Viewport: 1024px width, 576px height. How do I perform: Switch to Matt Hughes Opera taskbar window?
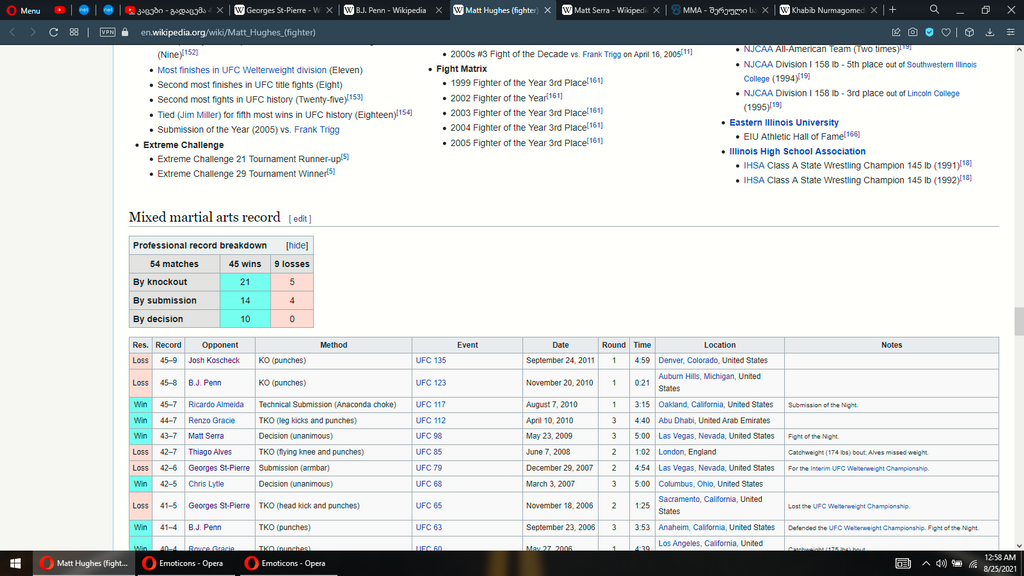[84, 563]
